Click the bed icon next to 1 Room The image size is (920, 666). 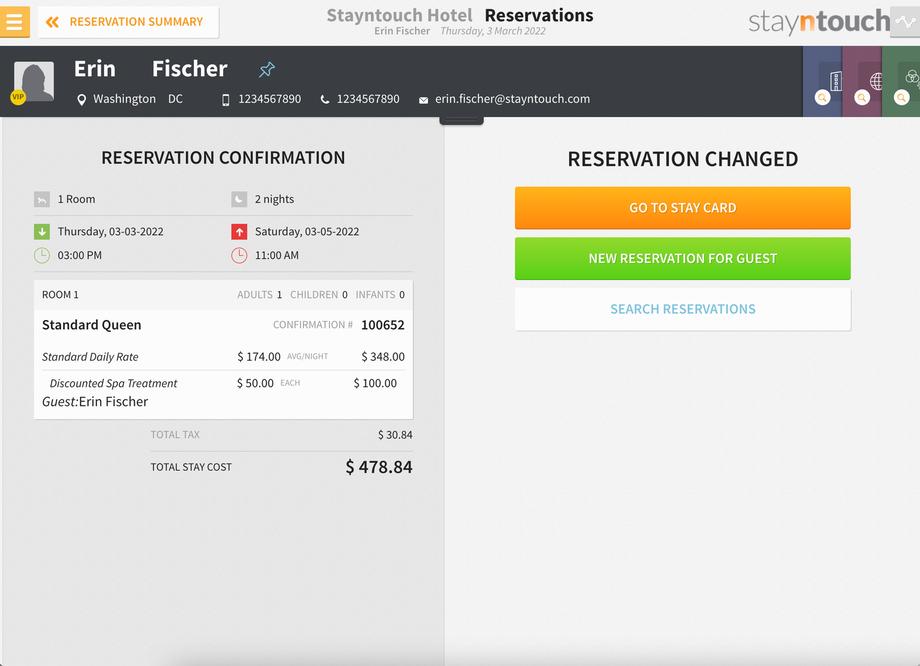tap(42, 200)
